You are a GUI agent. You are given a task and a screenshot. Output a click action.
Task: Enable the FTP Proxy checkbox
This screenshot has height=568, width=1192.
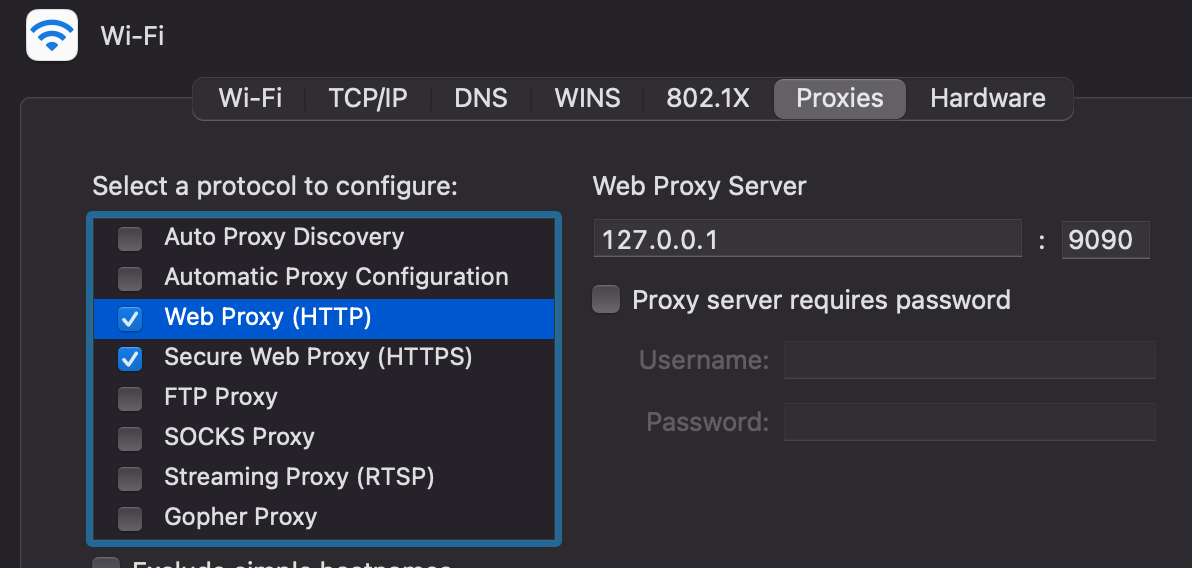[x=130, y=398]
